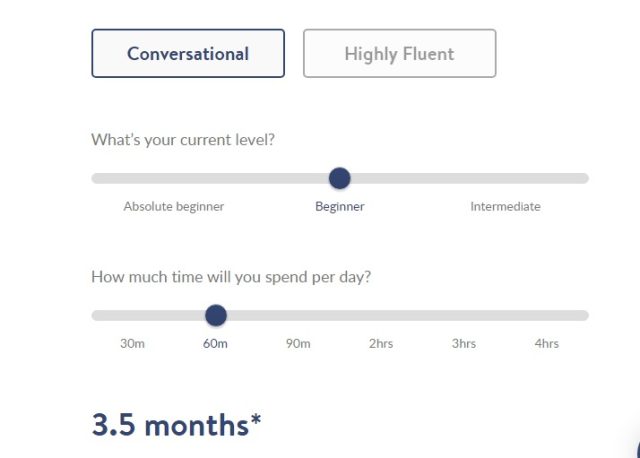This screenshot has height=458, width=640.
Task: Click the 'What's your current level?' heading
Action: [x=183, y=140]
